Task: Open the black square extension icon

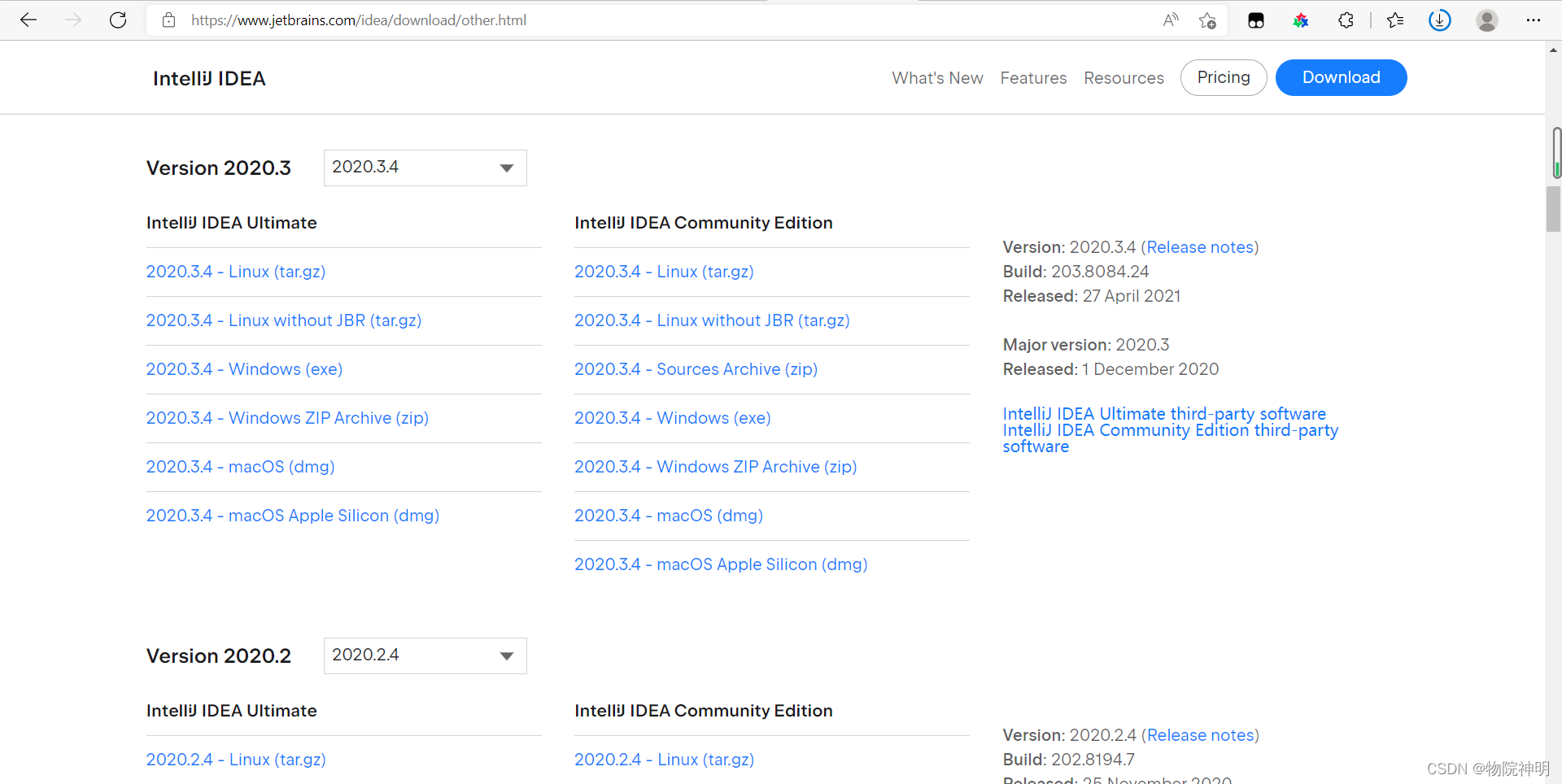Action: 1256,20
